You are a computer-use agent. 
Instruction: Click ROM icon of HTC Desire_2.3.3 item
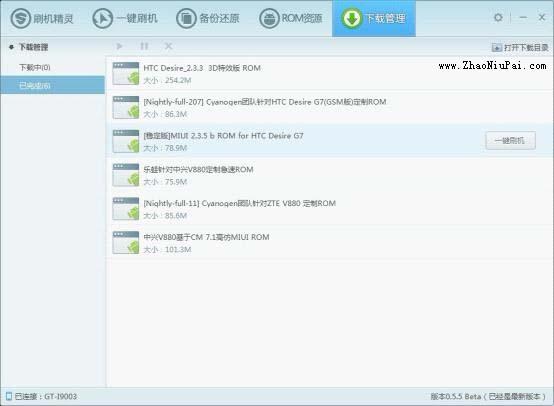[x=125, y=73]
